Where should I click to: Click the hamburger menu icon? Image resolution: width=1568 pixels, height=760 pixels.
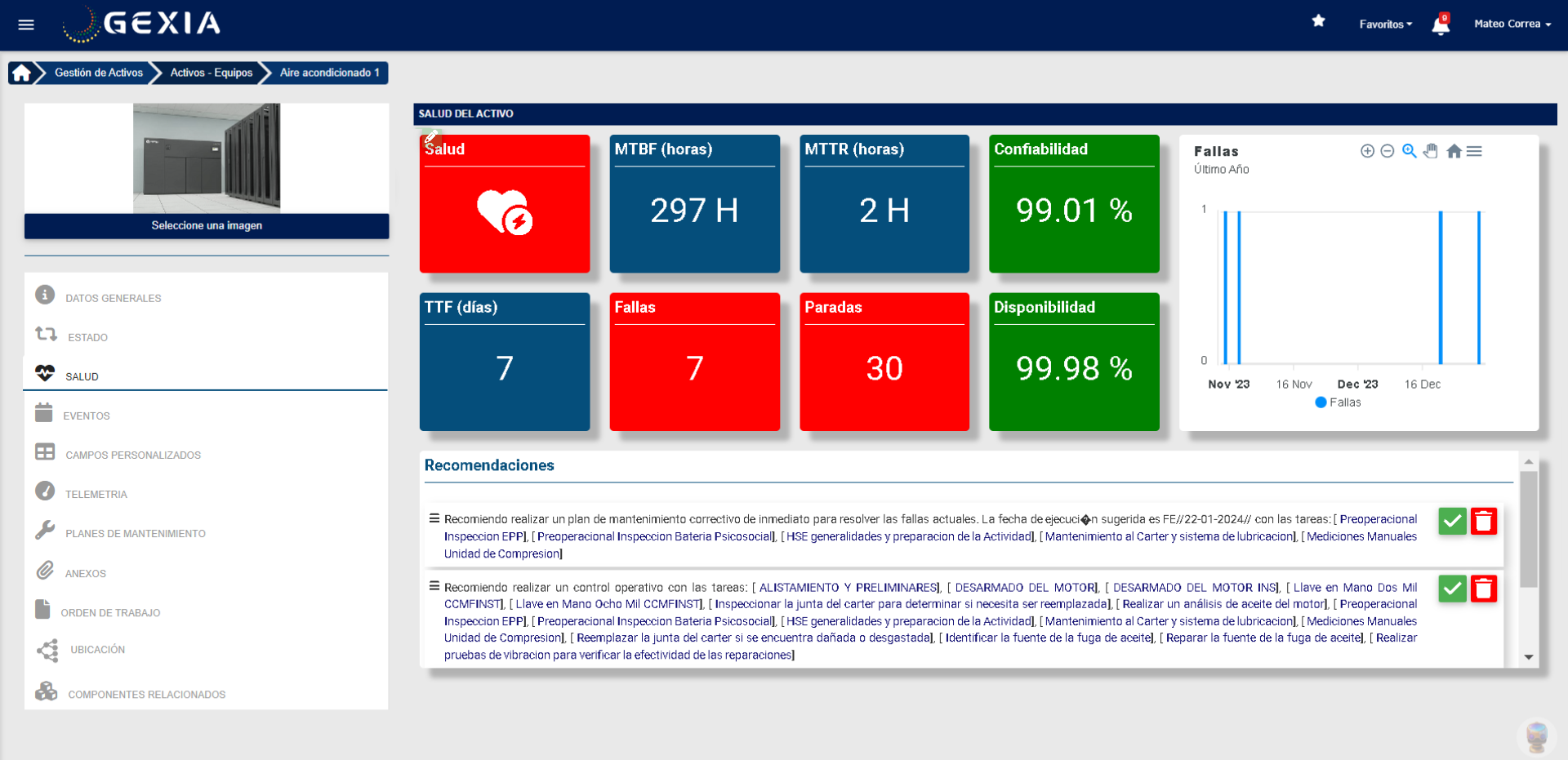(26, 24)
